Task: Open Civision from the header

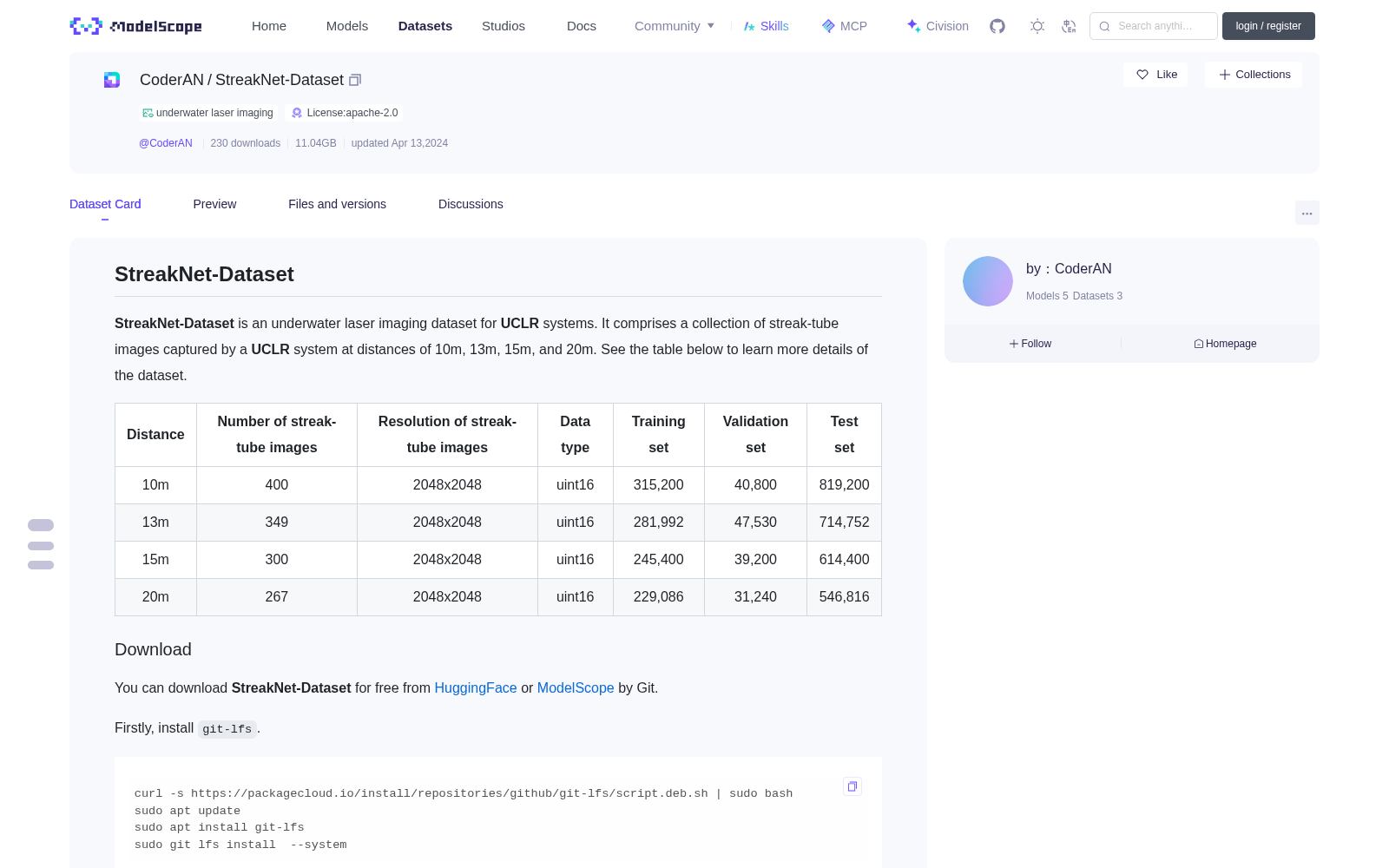Action: 938,26
